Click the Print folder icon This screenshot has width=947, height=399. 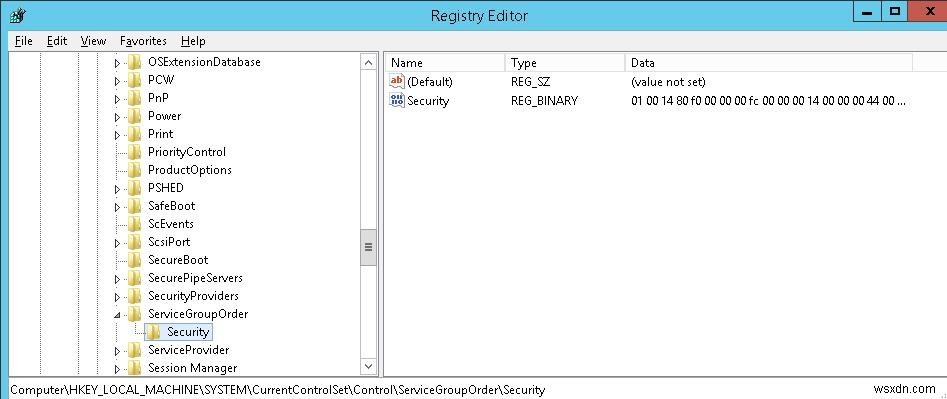click(135, 134)
